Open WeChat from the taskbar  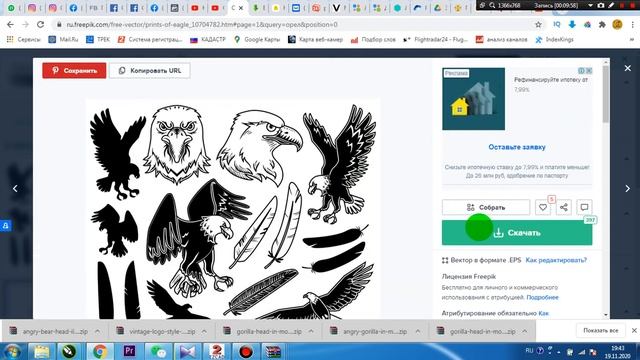(x=158, y=351)
